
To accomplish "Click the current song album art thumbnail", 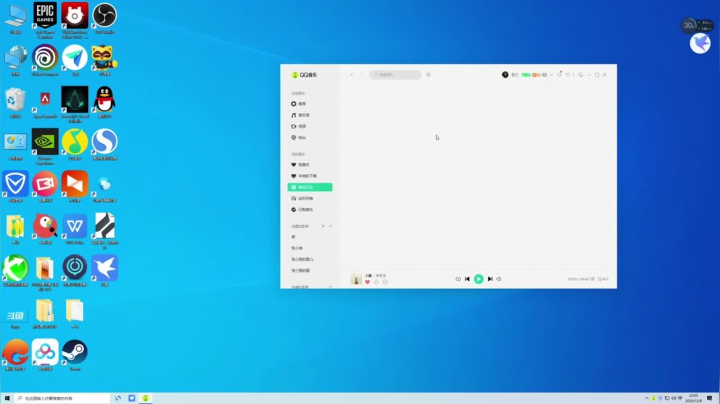I will [356, 279].
